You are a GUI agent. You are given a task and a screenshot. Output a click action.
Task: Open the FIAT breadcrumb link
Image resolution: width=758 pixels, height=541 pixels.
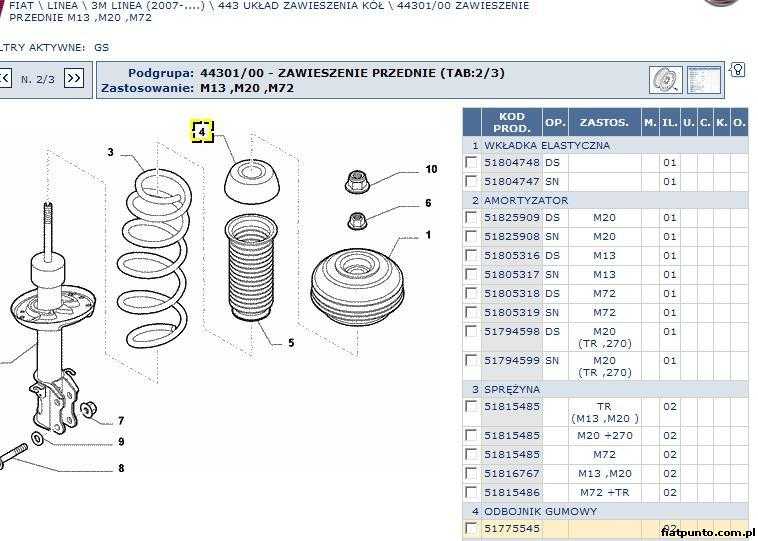tap(21, 6)
